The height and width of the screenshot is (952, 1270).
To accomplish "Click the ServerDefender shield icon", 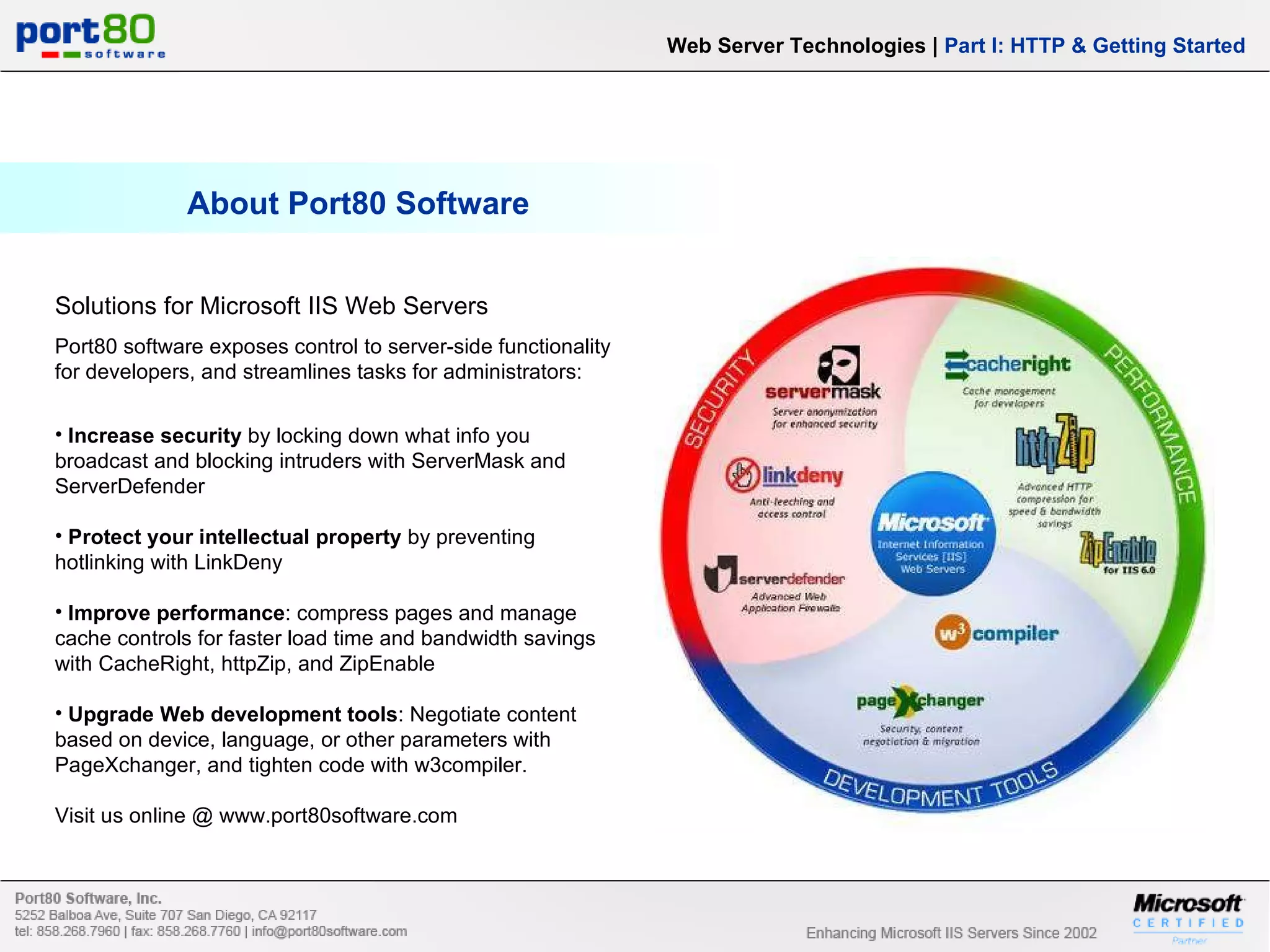I will tap(721, 573).
